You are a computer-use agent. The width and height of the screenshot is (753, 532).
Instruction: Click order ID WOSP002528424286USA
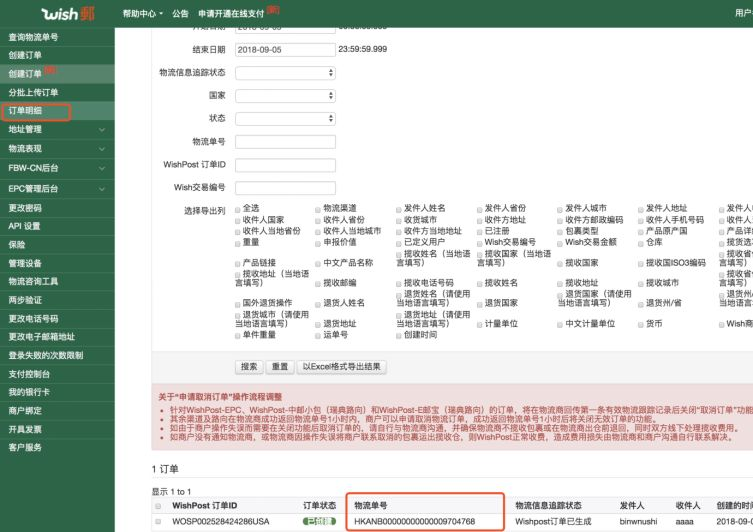pyautogui.click(x=220, y=521)
